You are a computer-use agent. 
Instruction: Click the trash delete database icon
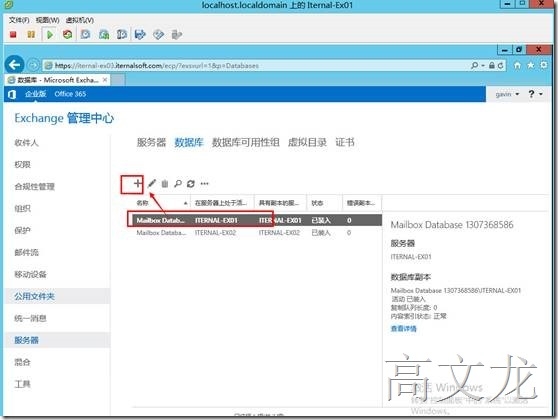165,184
